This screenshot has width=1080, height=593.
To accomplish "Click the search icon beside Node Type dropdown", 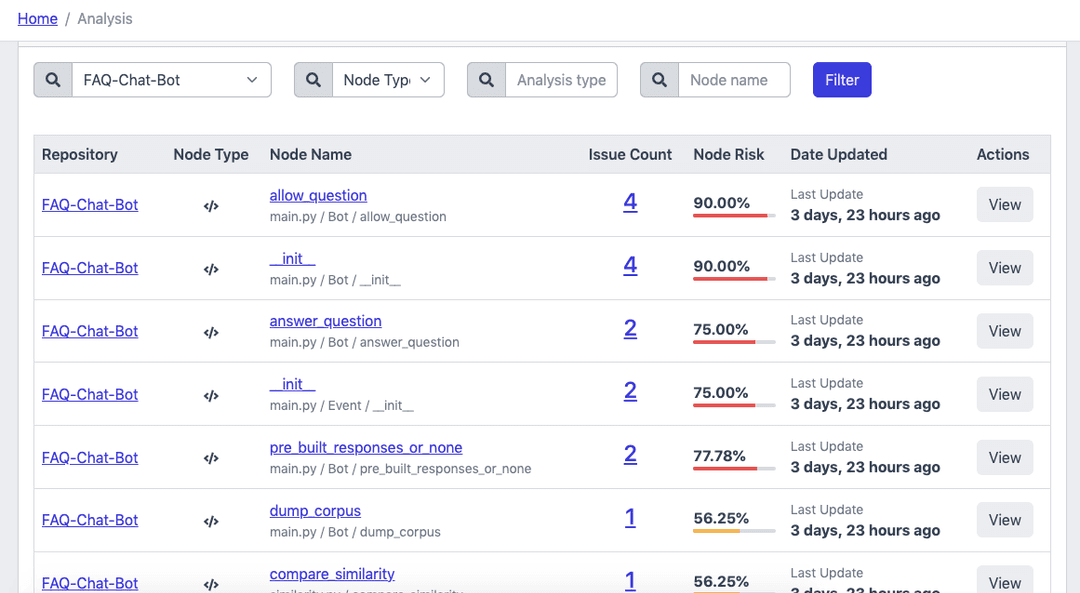I will tap(313, 80).
